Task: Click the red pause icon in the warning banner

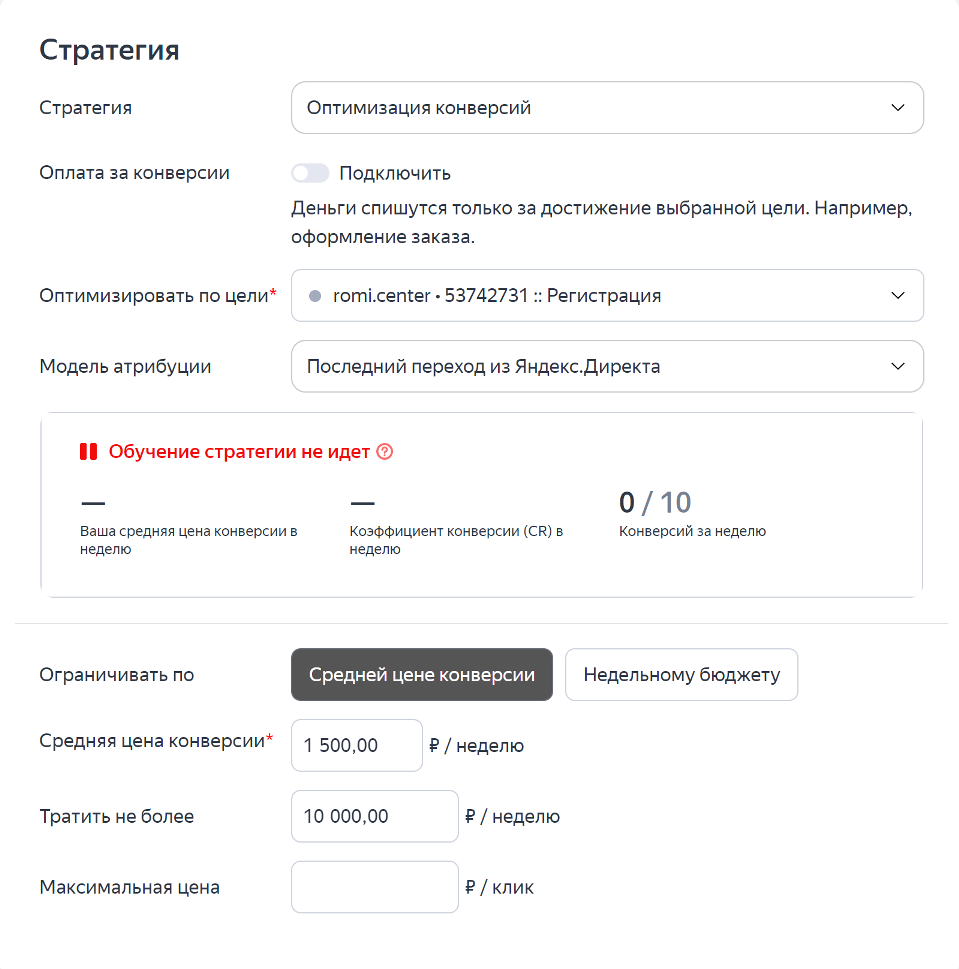Action: [x=89, y=452]
